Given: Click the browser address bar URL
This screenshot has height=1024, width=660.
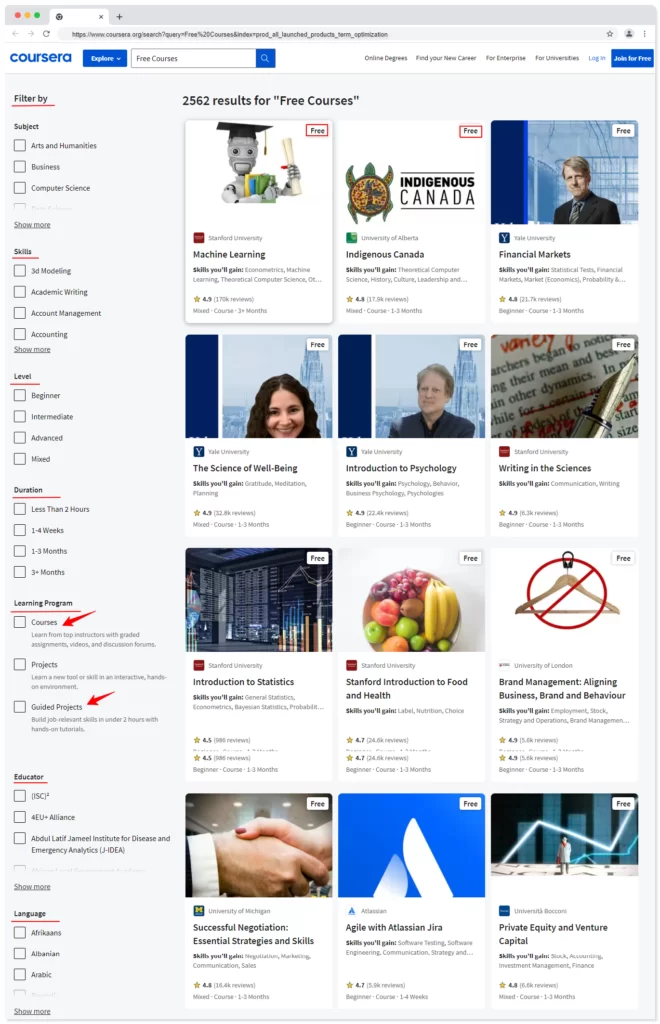Looking at the screenshot, I should 229,34.
